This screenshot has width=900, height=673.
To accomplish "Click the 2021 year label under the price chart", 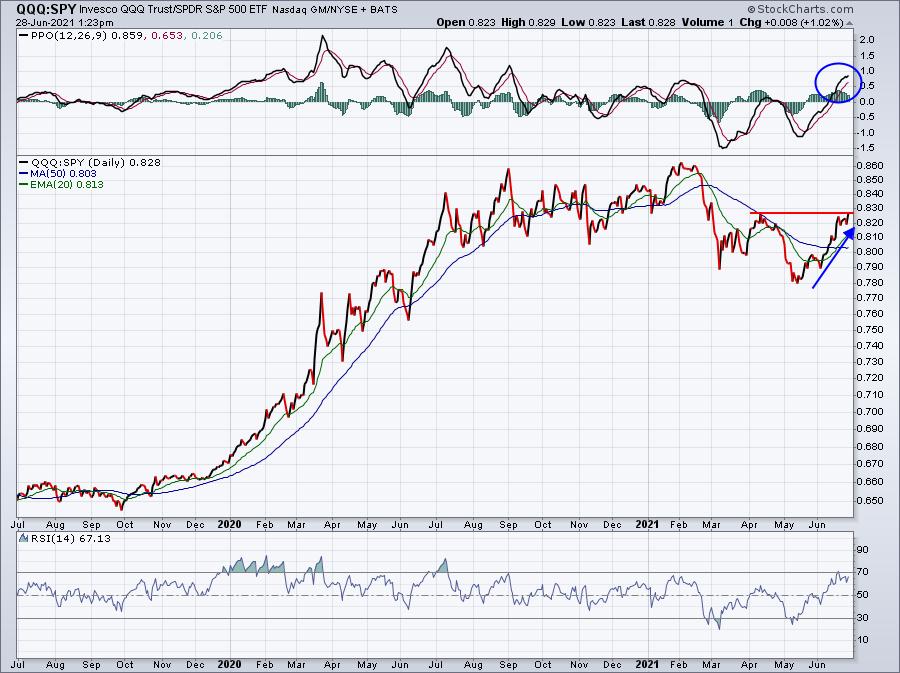I will [x=647, y=524].
